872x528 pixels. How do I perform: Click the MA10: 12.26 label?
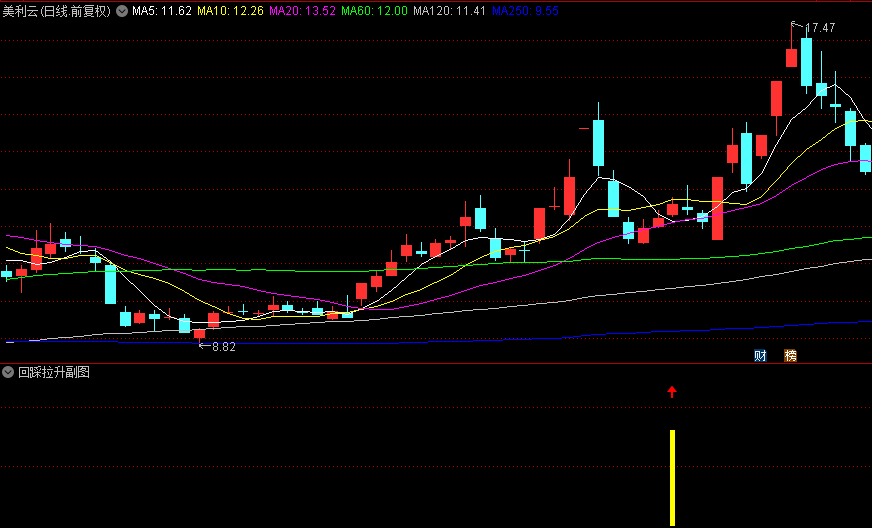(x=230, y=11)
